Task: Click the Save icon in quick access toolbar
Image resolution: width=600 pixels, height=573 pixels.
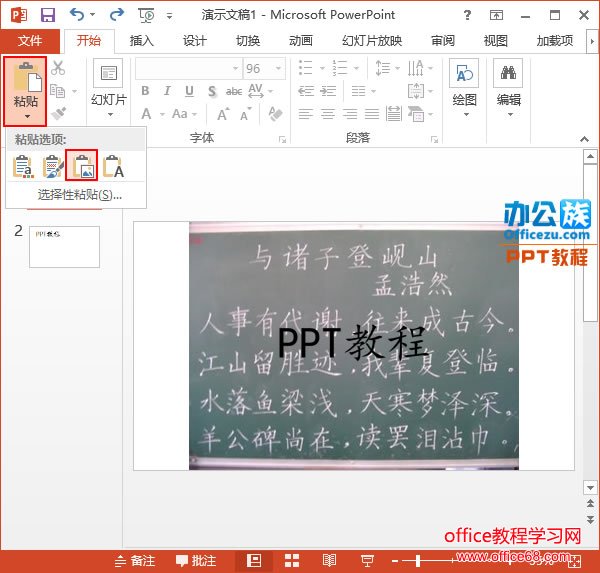Action: (x=47, y=15)
